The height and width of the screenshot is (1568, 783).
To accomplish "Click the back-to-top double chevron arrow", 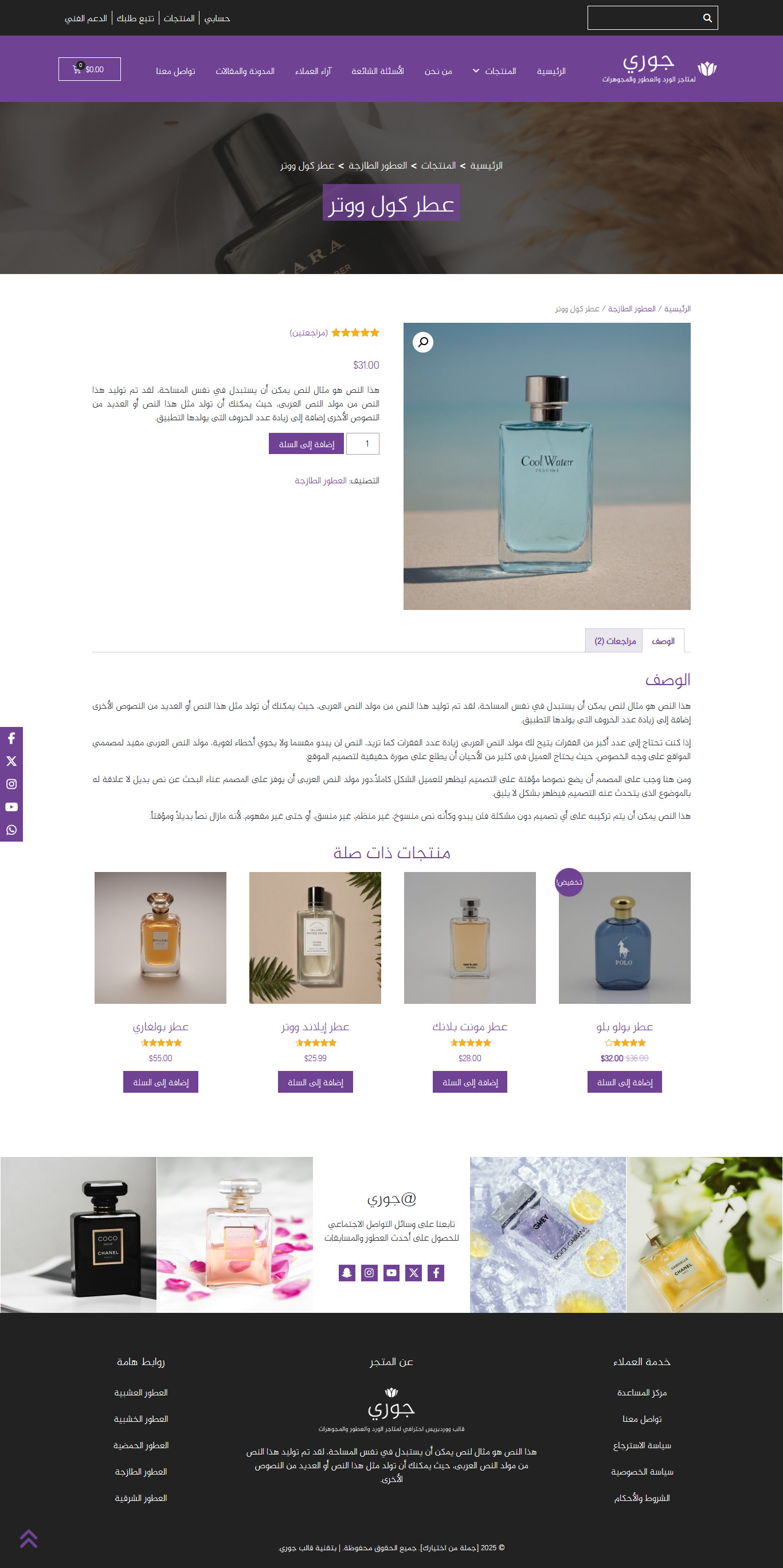I will tap(29, 1538).
